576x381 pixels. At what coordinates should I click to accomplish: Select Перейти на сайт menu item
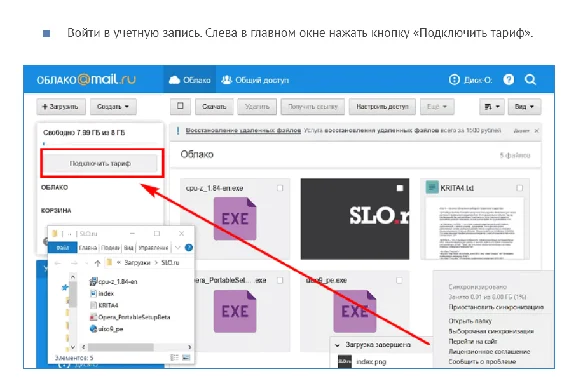point(472,341)
